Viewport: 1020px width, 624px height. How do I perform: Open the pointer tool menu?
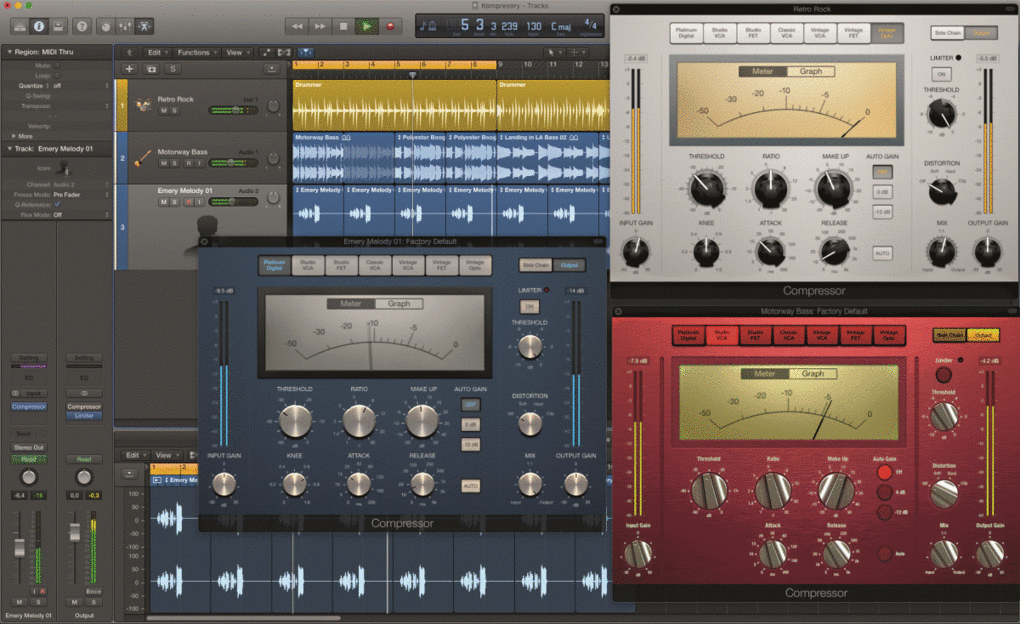coord(554,52)
